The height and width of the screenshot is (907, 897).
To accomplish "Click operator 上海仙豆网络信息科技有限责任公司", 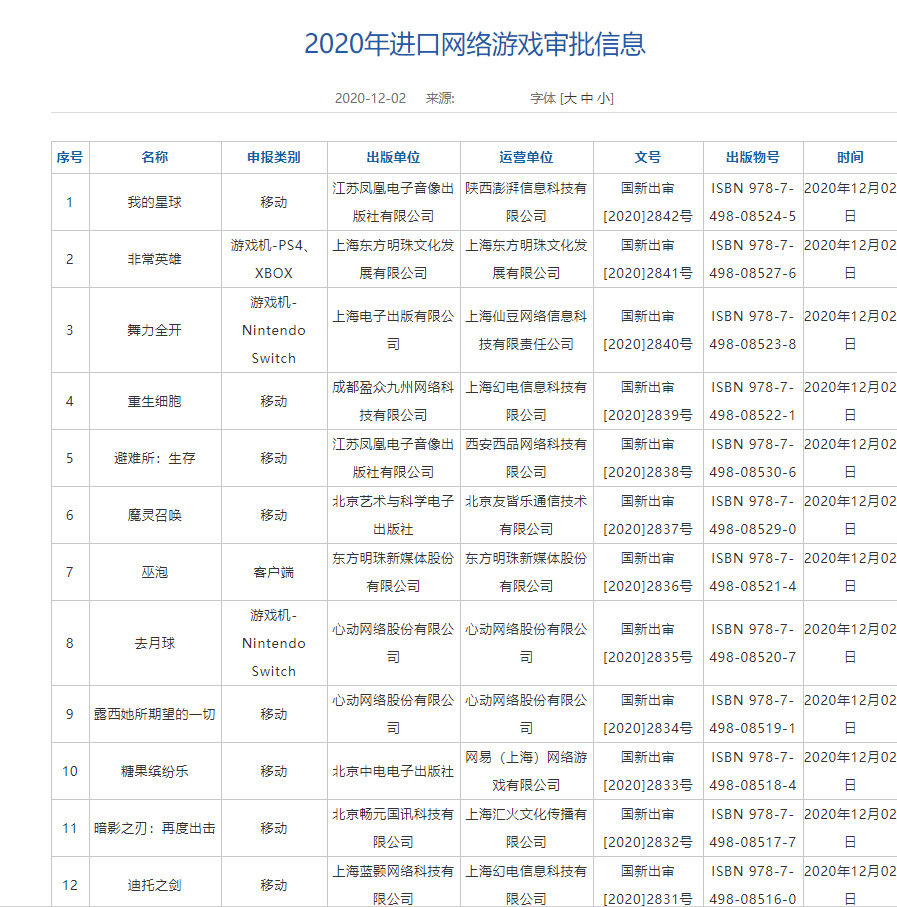I will 526,330.
